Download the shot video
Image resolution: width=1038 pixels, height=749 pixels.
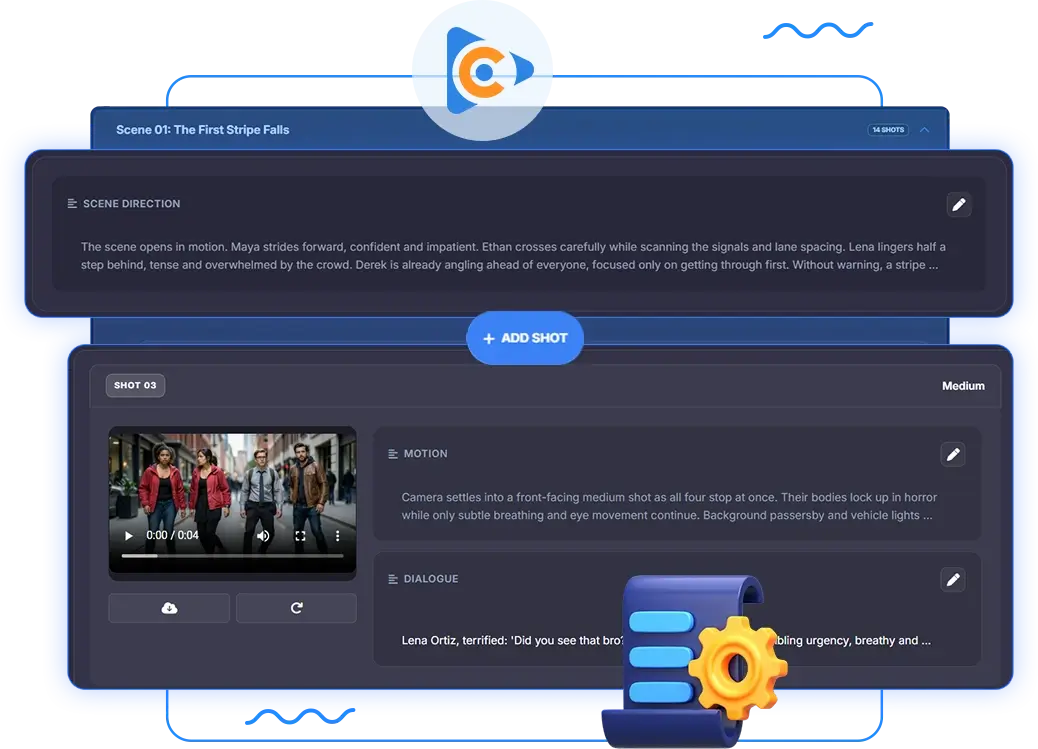tap(169, 608)
